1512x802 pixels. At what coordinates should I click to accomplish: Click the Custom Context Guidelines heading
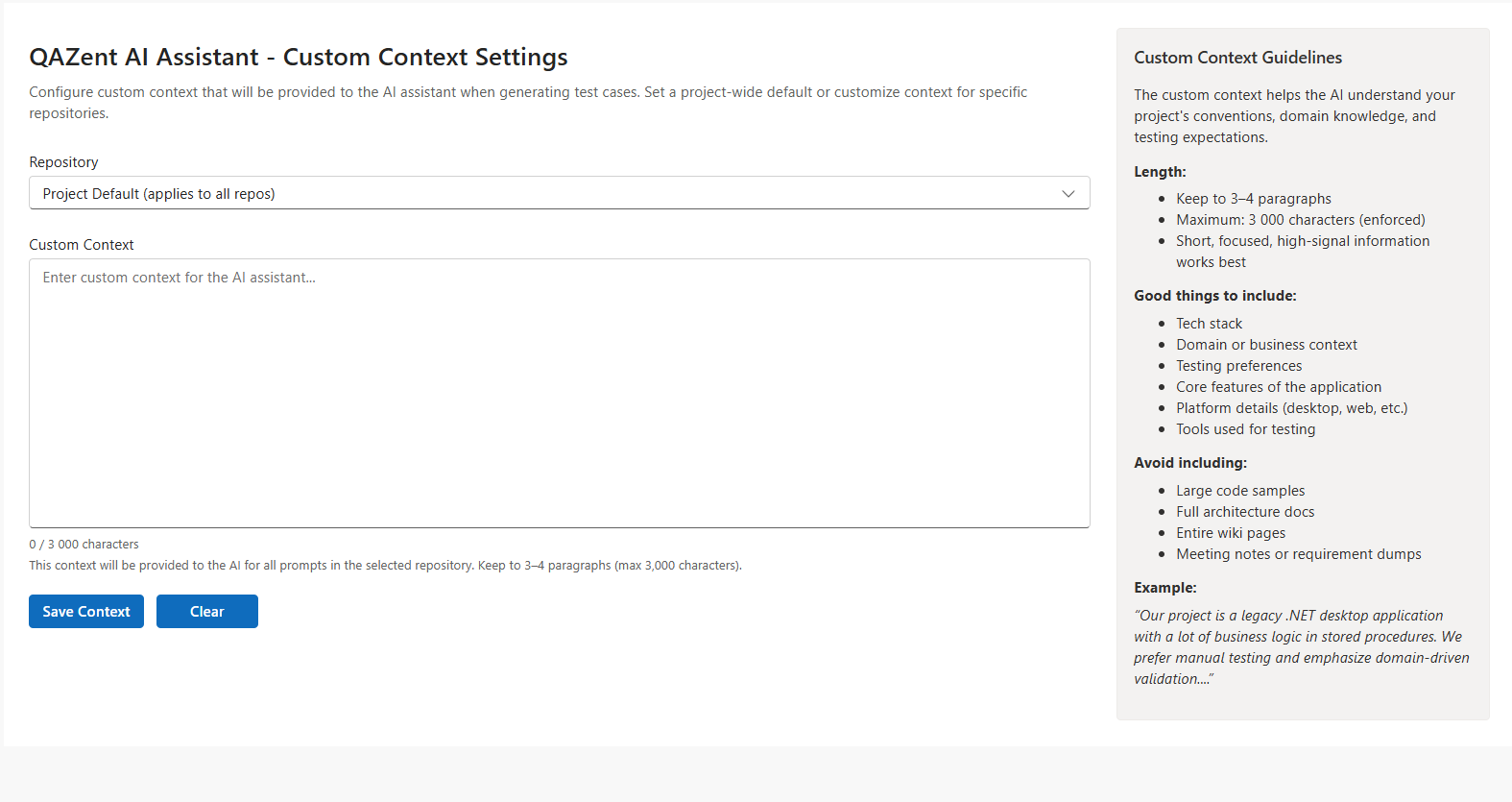[1237, 58]
